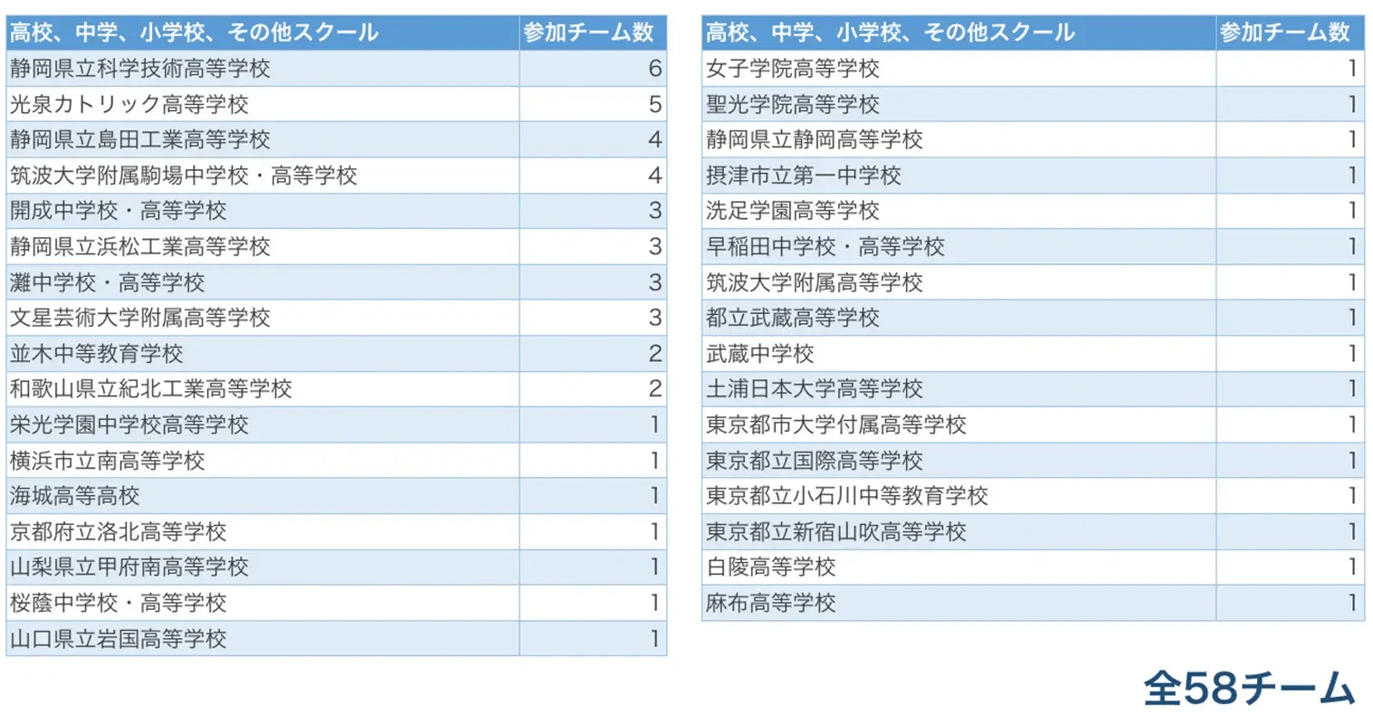Click the 女子学院高等学校 cell

coord(792,69)
